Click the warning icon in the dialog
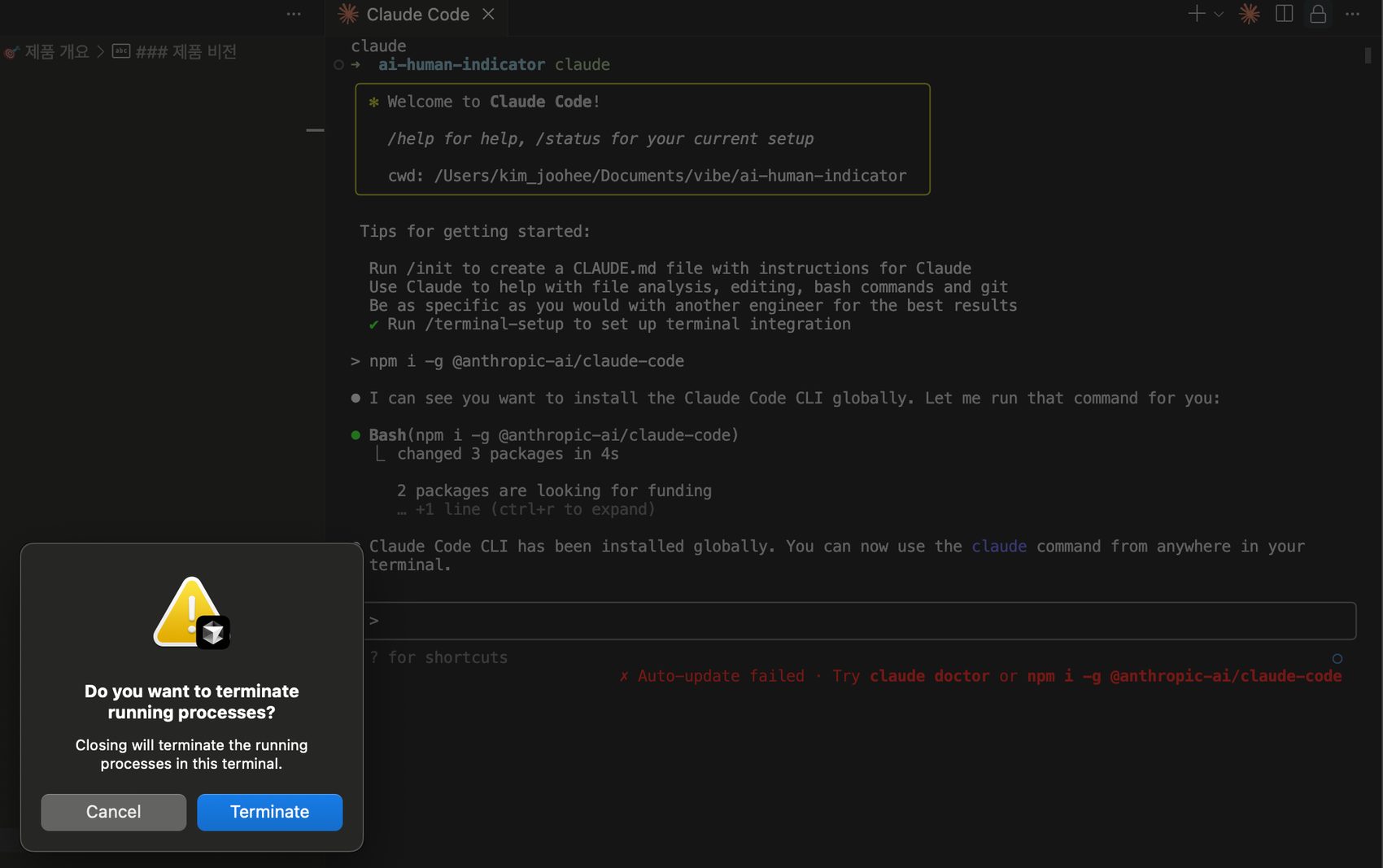 pos(191,613)
